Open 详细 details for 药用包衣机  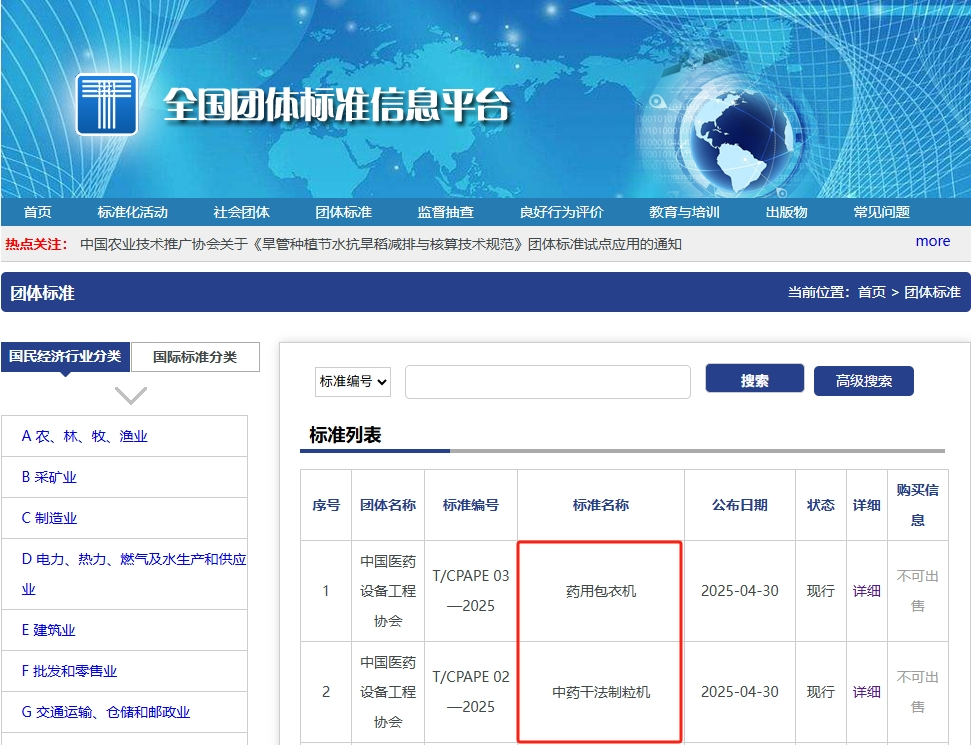pos(866,591)
